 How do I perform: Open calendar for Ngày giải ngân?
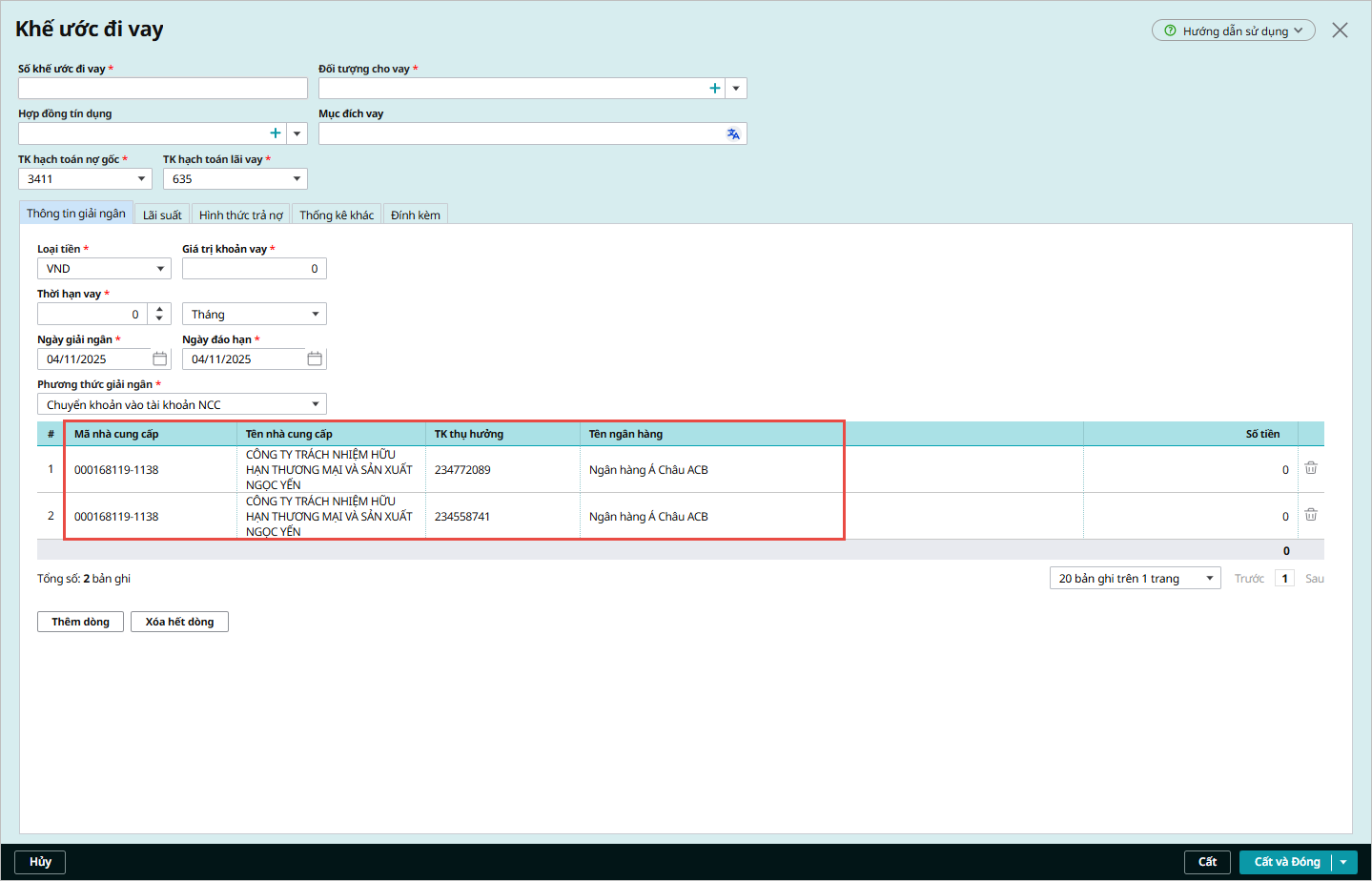(x=160, y=359)
